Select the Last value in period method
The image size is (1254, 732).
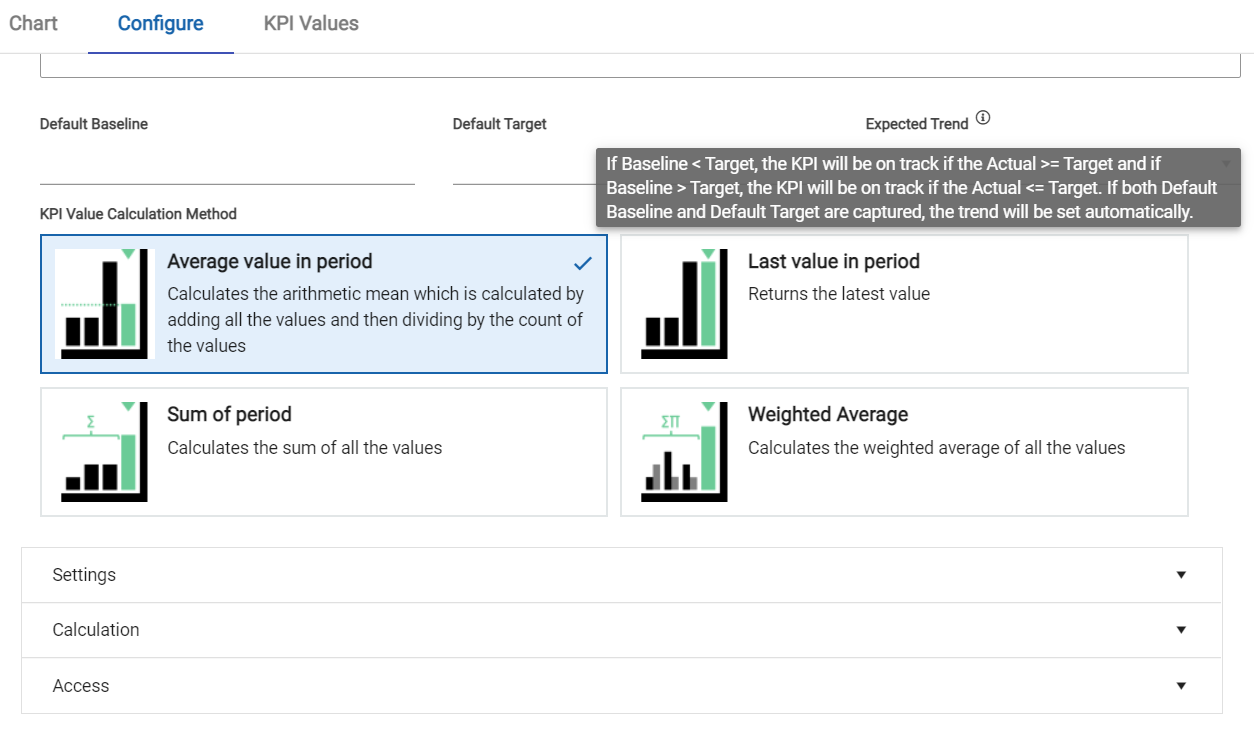903,303
